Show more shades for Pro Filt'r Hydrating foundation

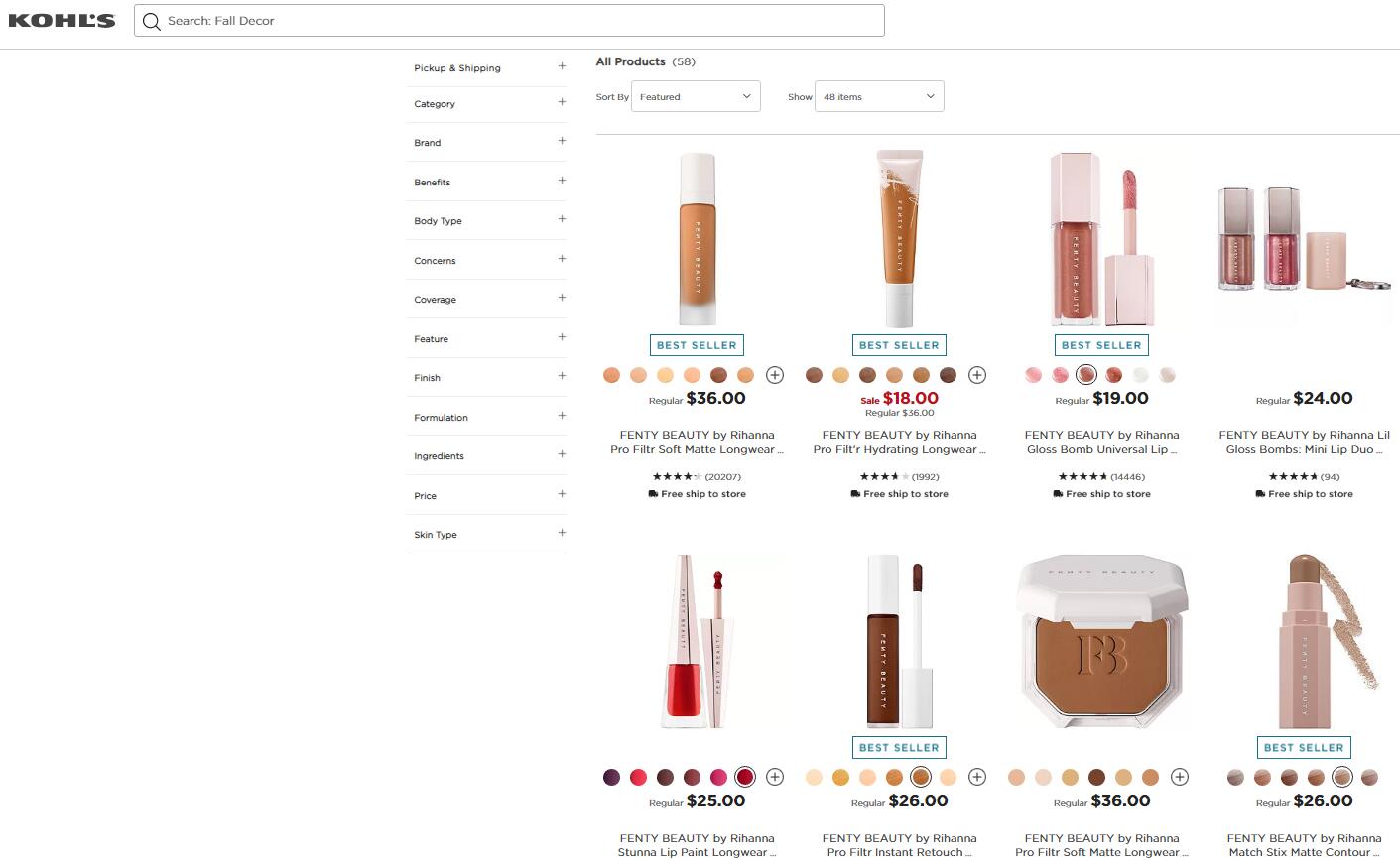click(x=977, y=375)
